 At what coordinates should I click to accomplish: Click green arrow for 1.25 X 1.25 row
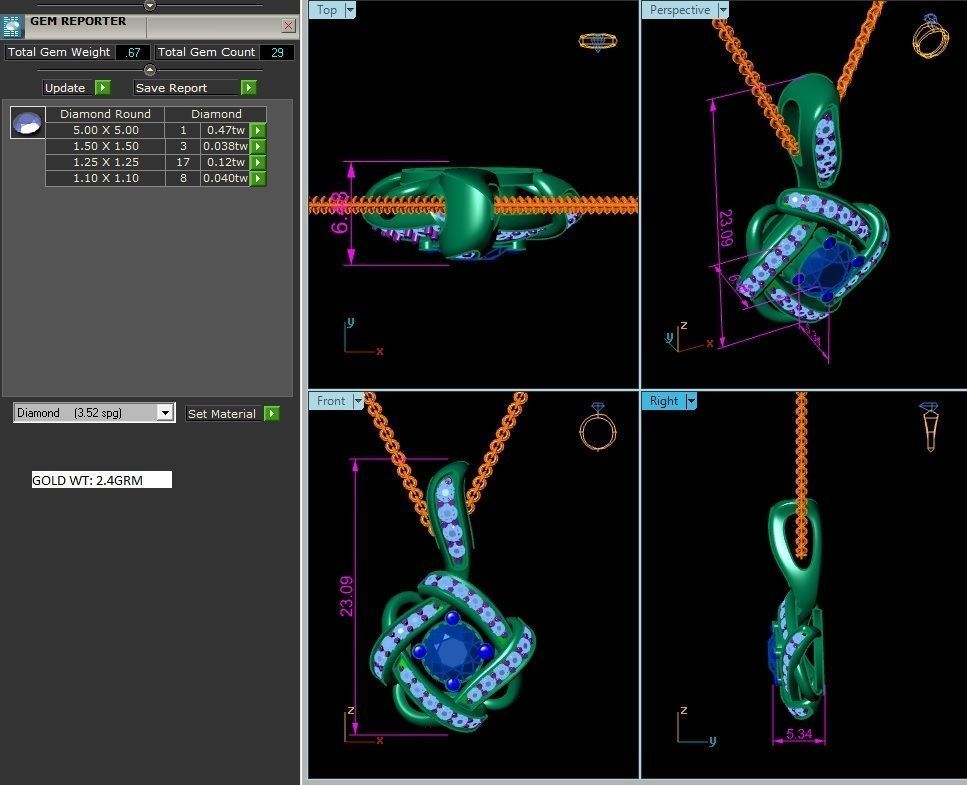click(258, 162)
